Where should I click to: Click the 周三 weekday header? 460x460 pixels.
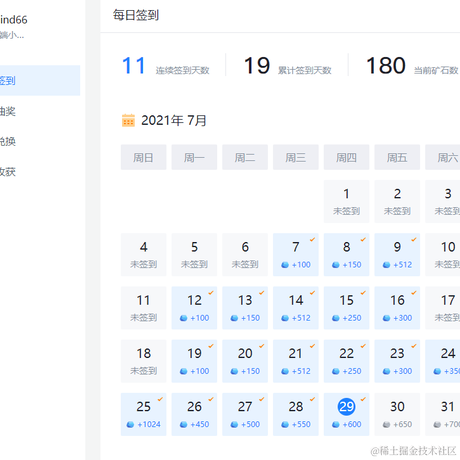pyautogui.click(x=296, y=157)
